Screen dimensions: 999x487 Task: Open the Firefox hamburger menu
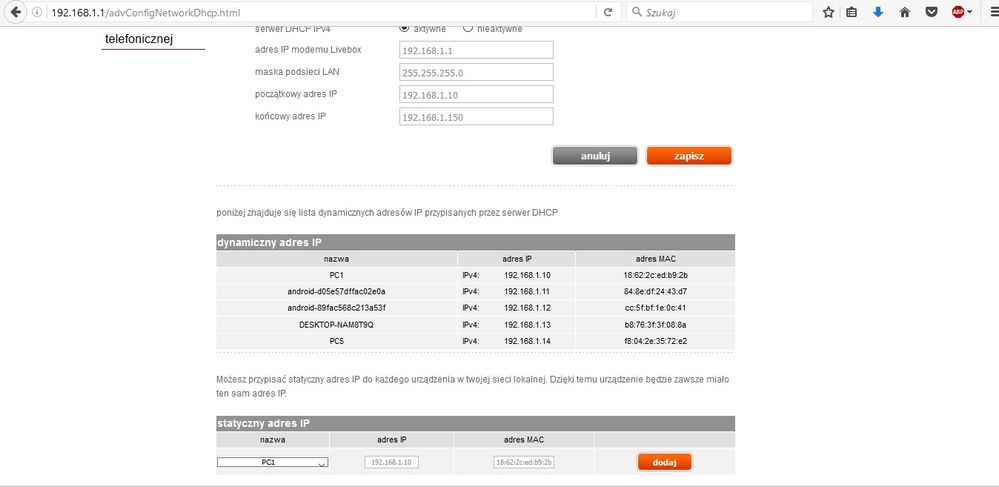click(x=987, y=12)
